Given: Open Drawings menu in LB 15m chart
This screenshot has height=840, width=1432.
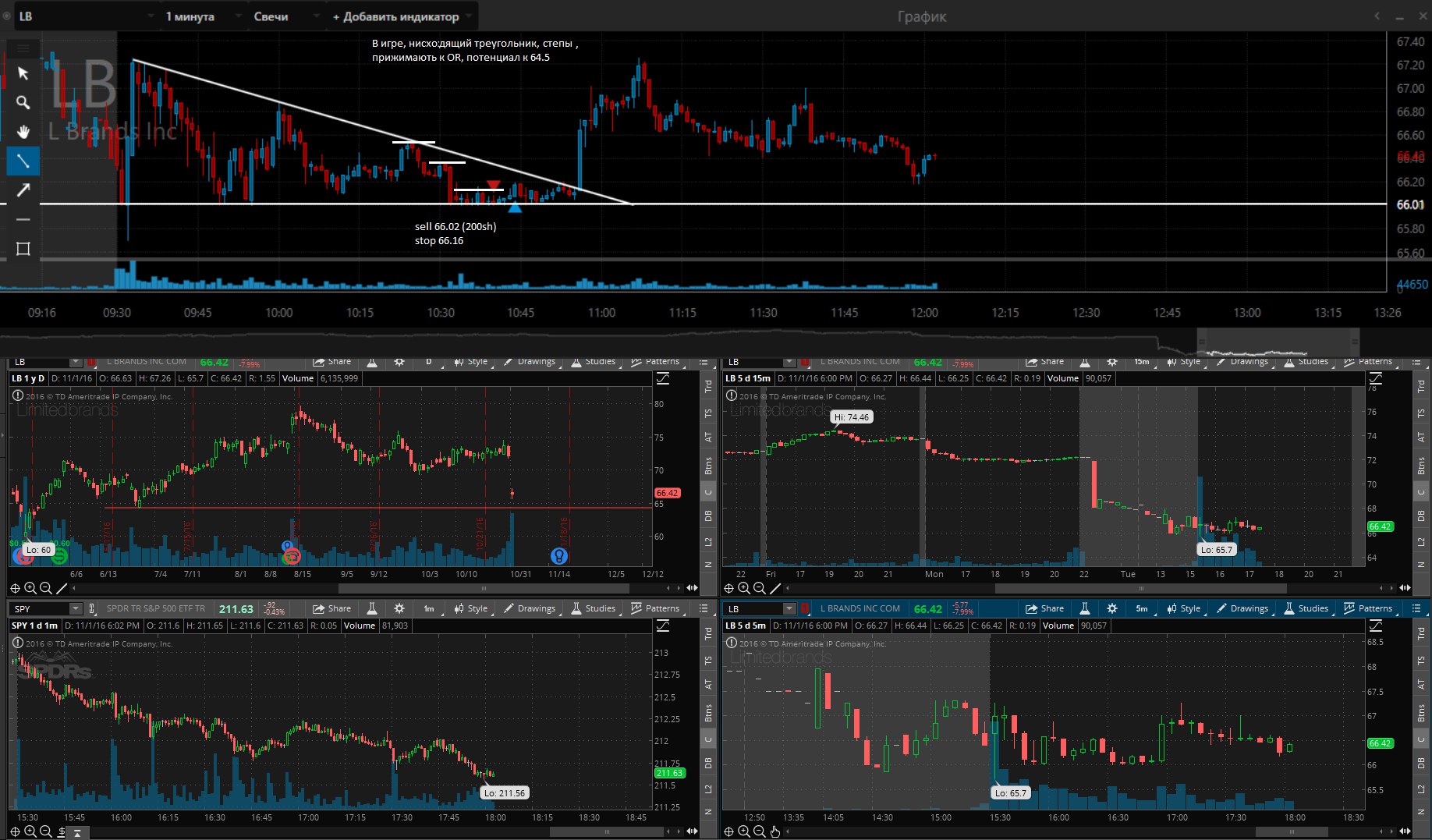Looking at the screenshot, I should click(x=1242, y=362).
